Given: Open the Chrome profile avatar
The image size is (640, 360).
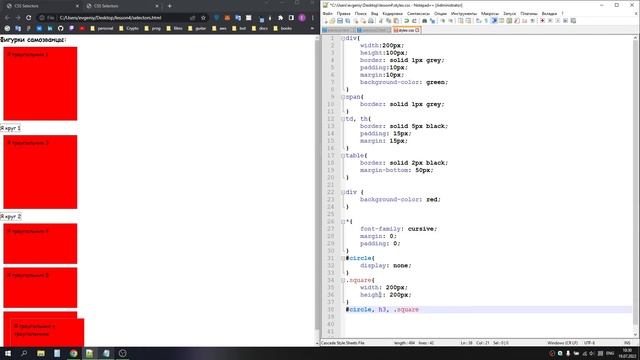Looking at the screenshot, I should (302, 18).
